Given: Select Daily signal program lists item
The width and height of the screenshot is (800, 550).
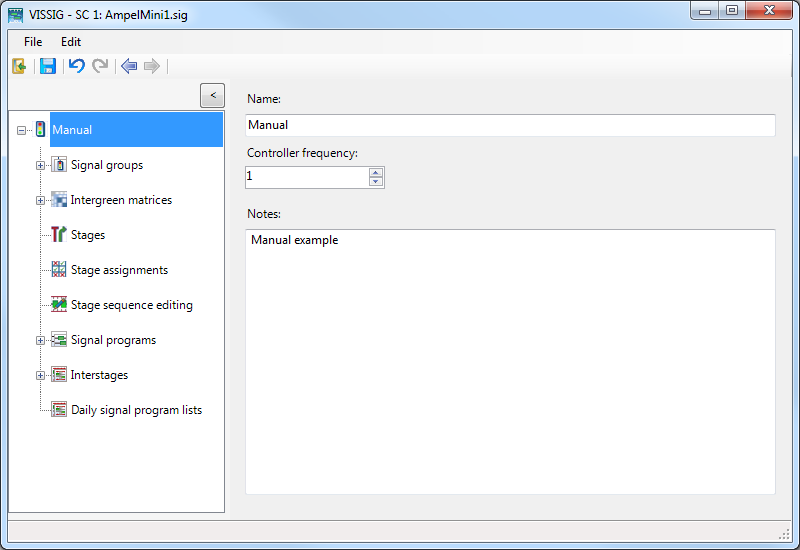Looking at the screenshot, I should (136, 410).
